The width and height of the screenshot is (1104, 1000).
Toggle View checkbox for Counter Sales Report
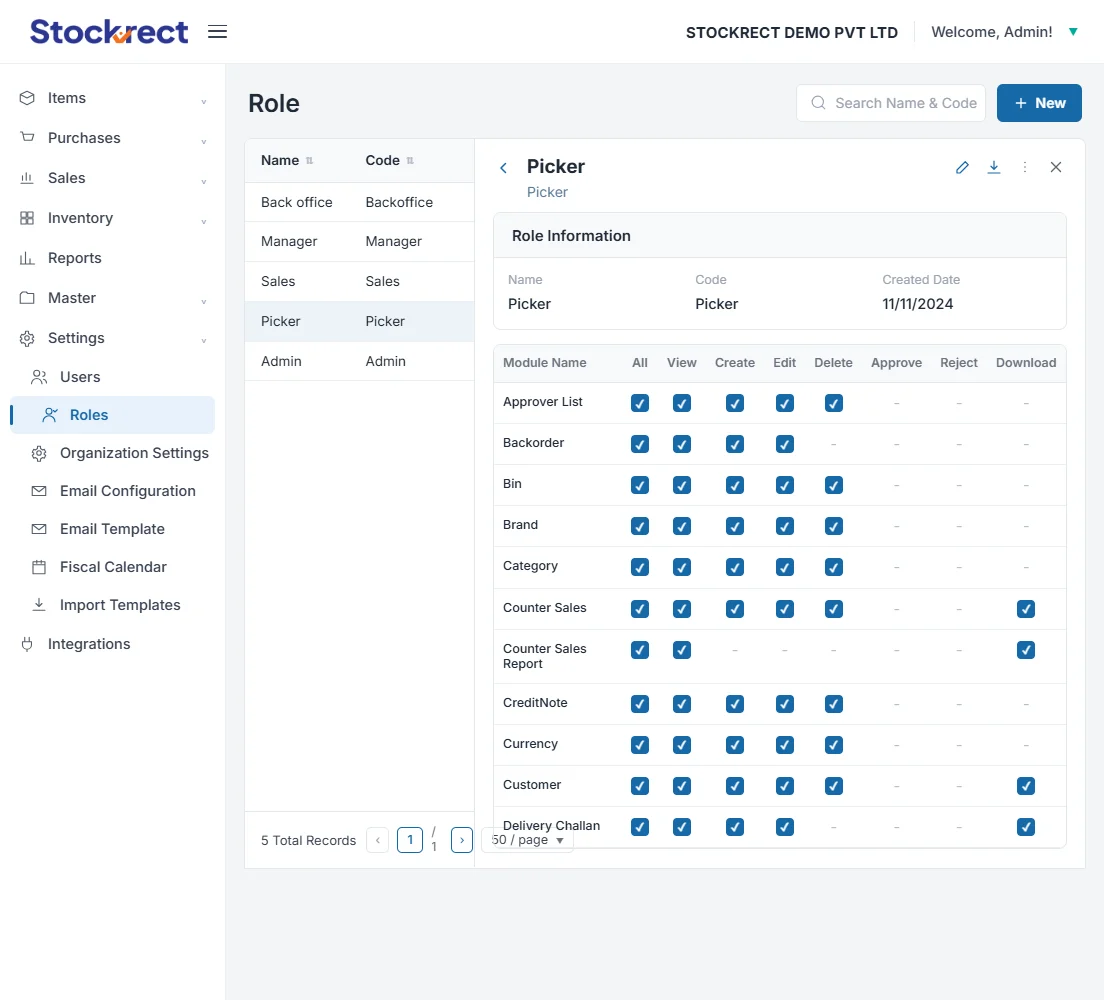682,650
